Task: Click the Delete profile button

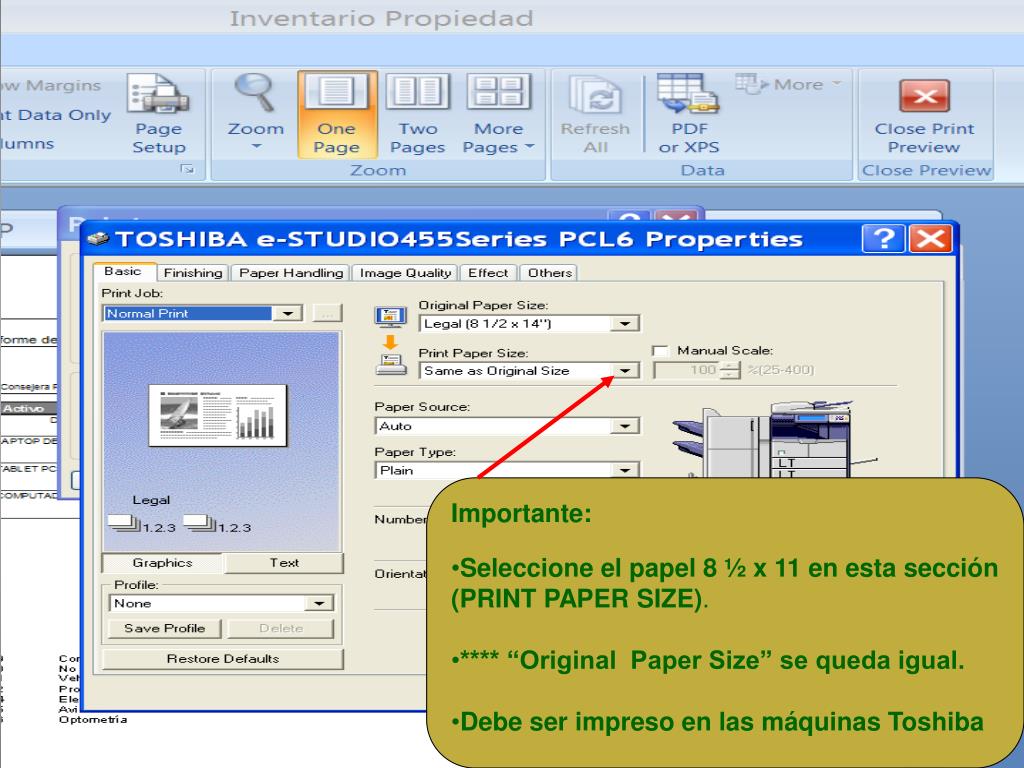Action: [281, 628]
